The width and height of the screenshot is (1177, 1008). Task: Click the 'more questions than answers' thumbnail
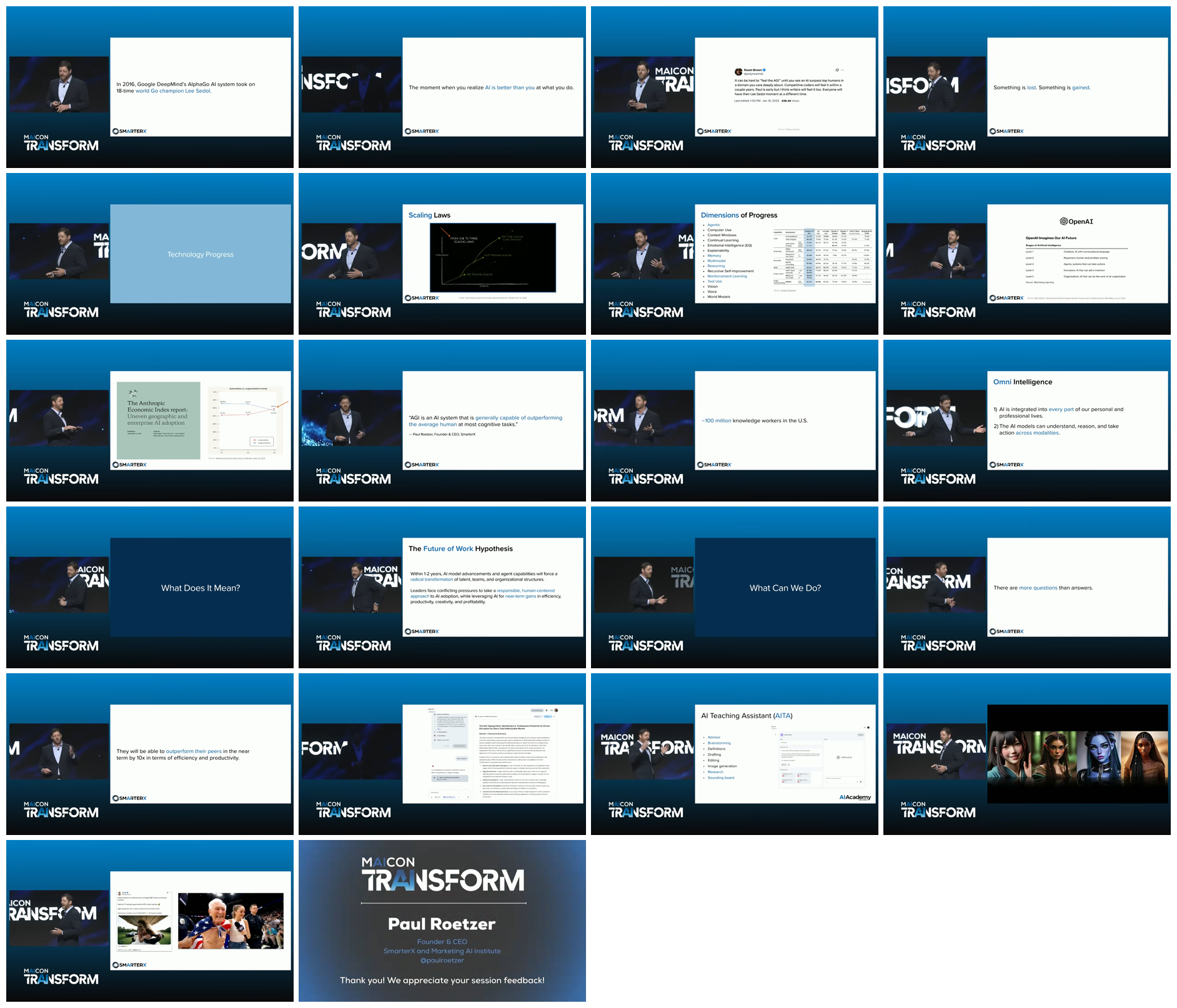pos(1027,587)
